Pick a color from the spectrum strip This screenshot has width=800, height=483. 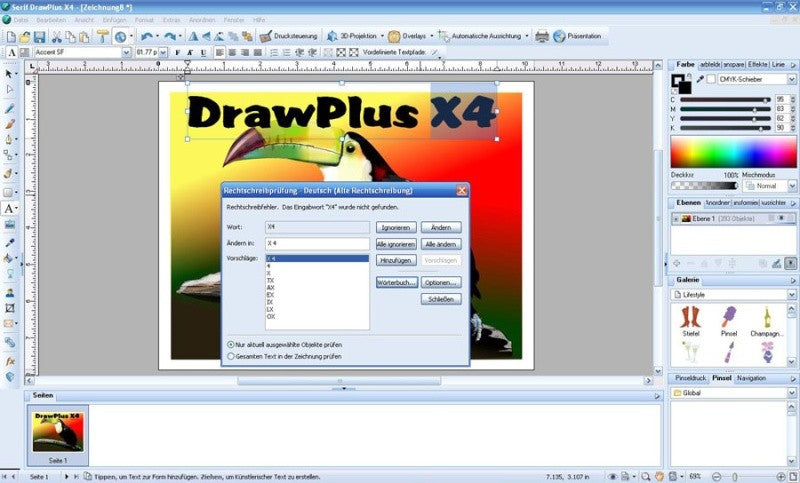[733, 152]
